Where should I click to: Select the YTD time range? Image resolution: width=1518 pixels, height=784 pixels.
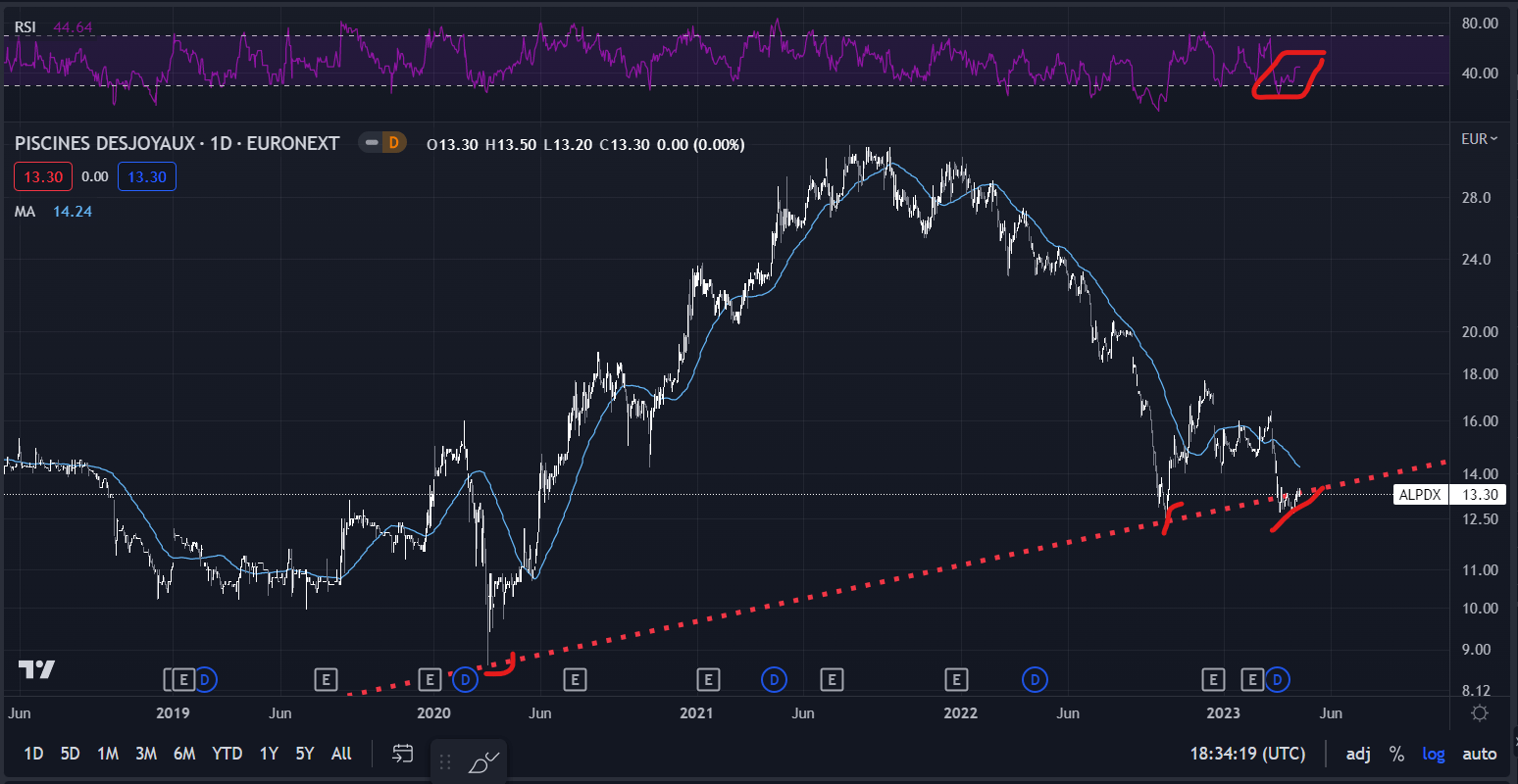click(228, 754)
